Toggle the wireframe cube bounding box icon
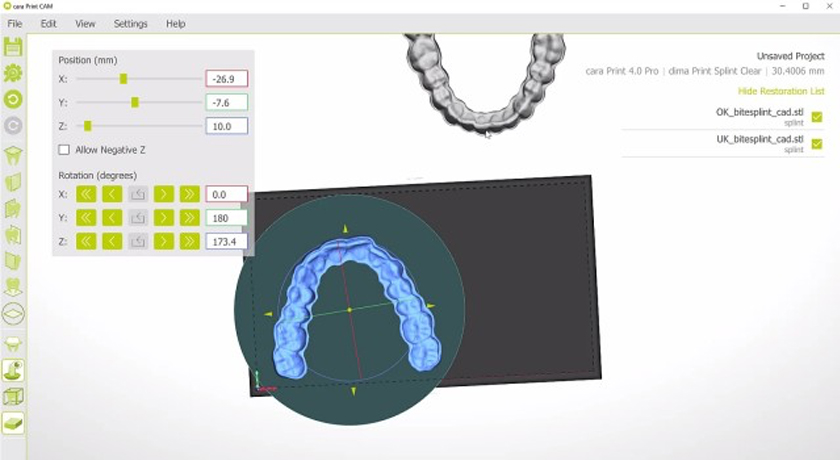The width and height of the screenshot is (840, 460). coord(13,397)
